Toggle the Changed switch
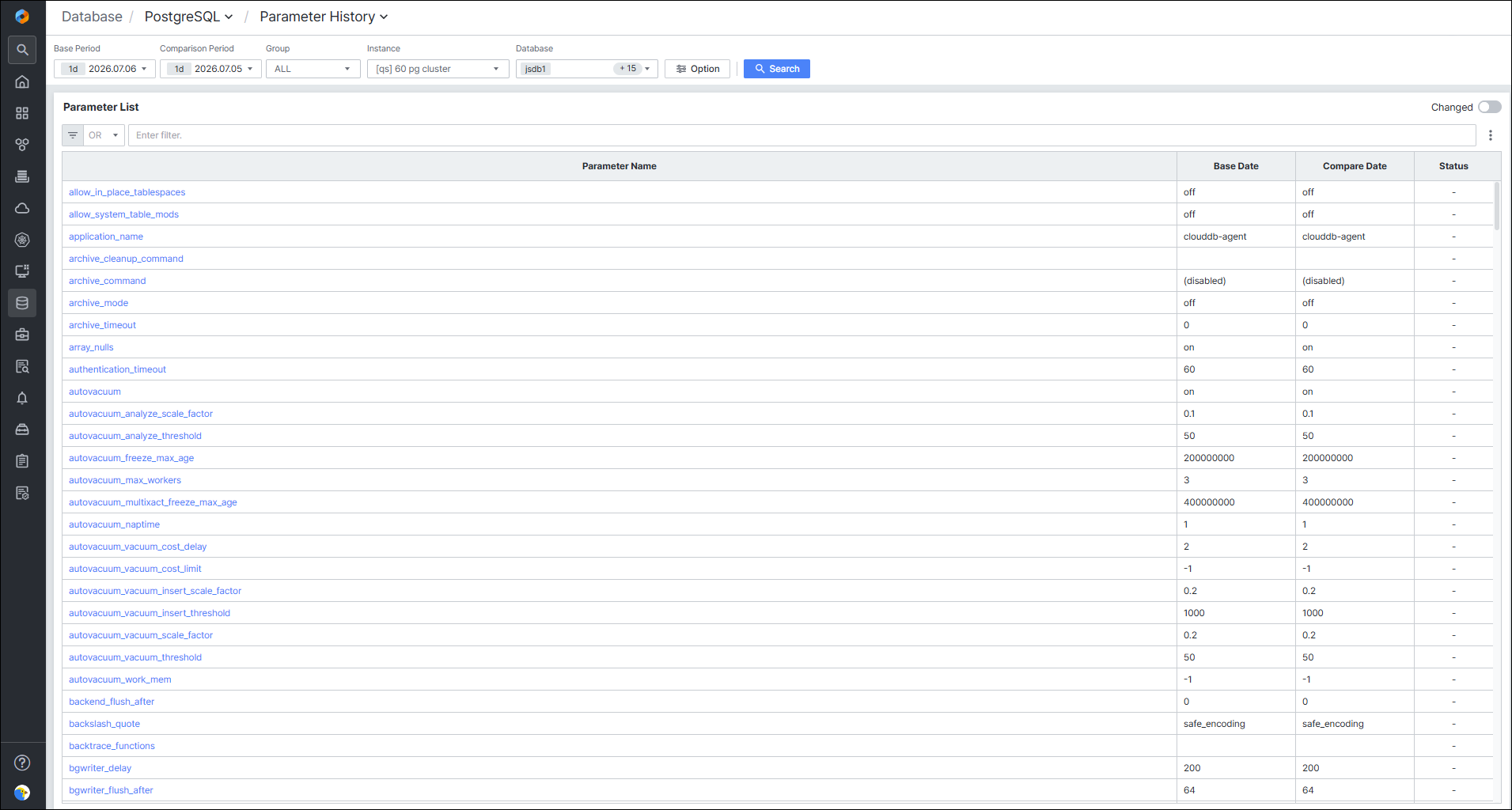This screenshot has height=810, width=1512. pos(1489,107)
